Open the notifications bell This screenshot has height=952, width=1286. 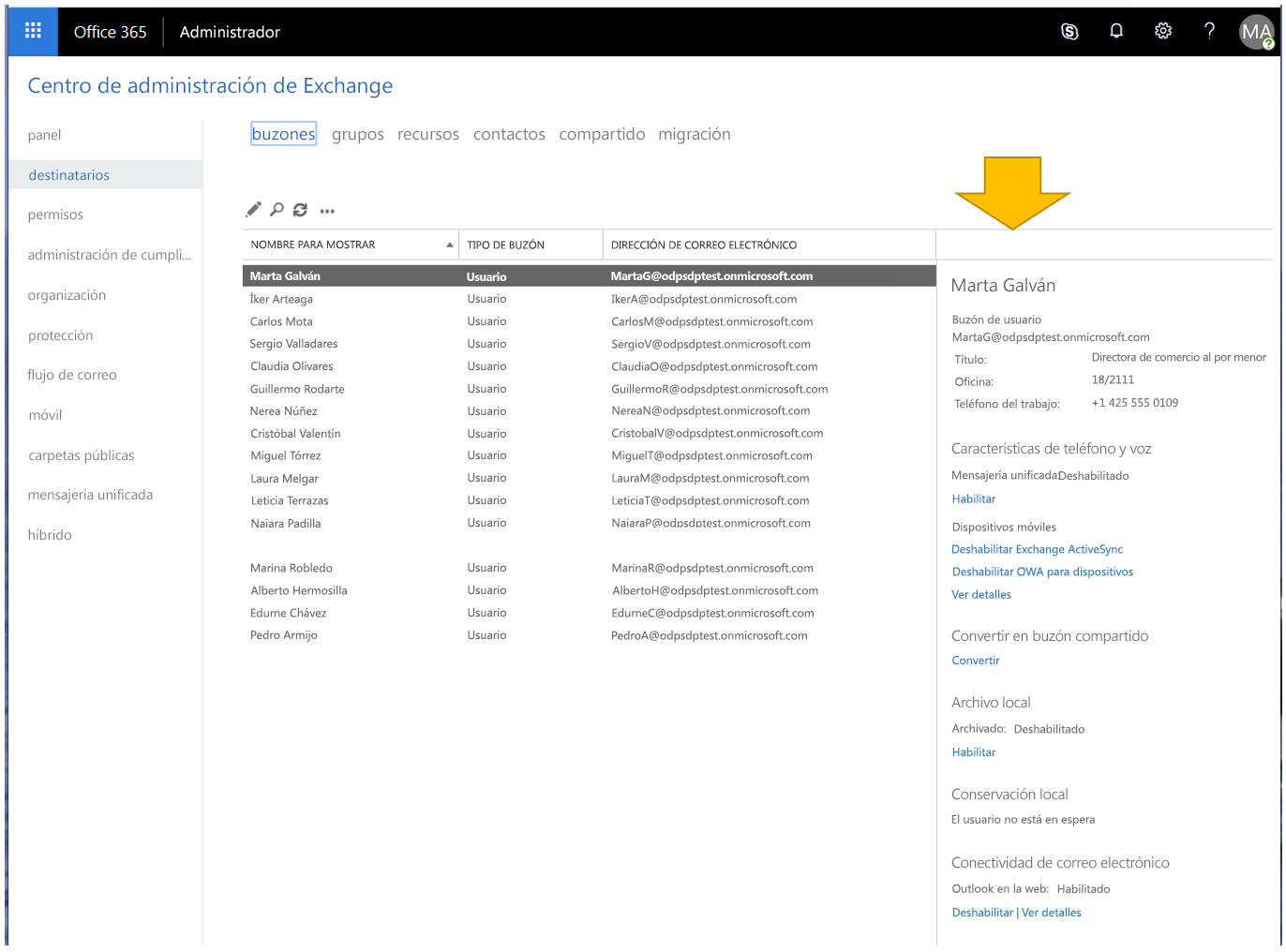[1116, 31]
